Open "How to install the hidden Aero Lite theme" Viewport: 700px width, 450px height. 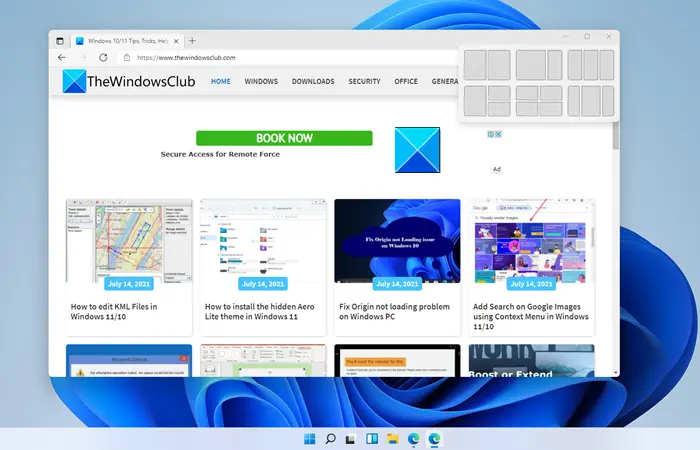click(259, 312)
